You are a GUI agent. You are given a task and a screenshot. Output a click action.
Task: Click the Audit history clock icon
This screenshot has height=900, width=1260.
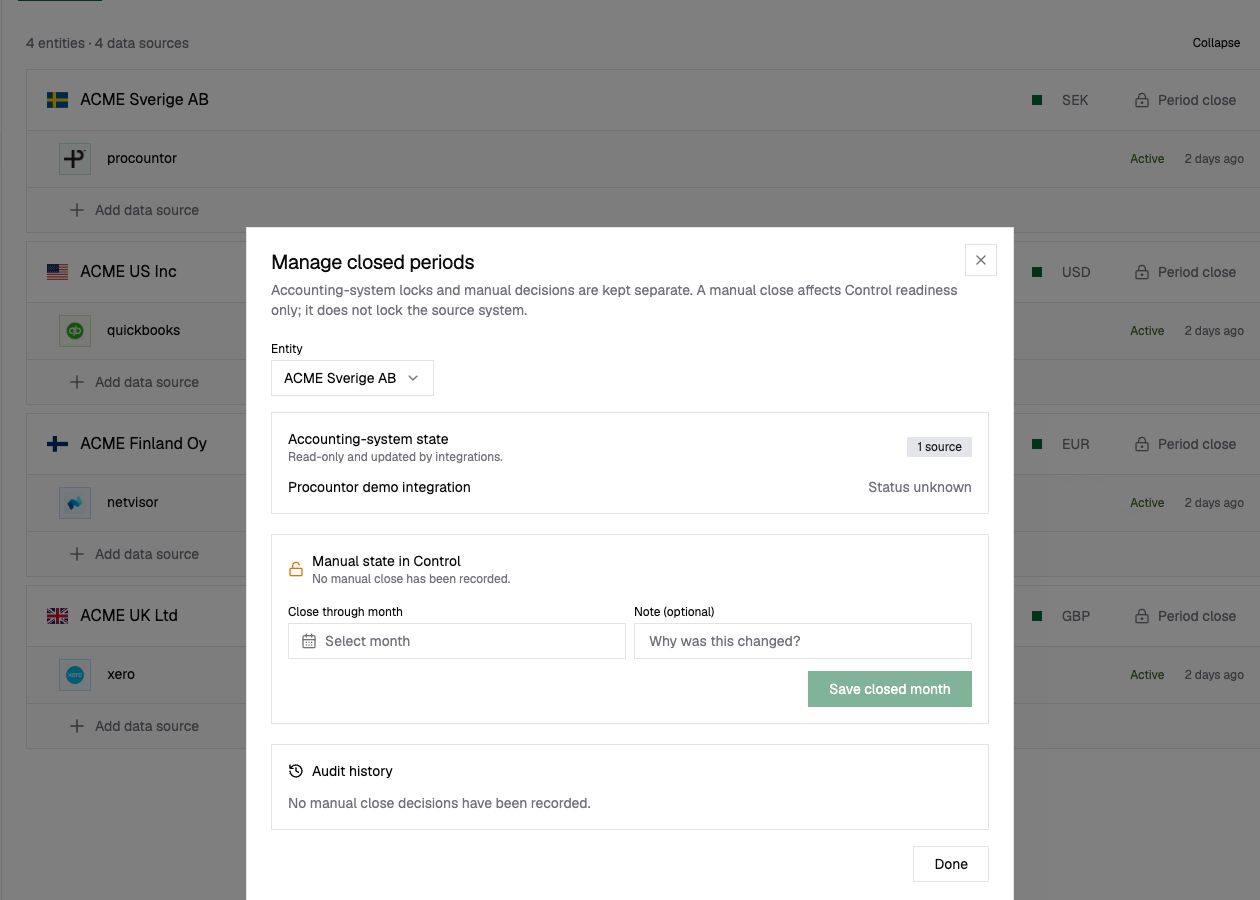[x=296, y=771]
